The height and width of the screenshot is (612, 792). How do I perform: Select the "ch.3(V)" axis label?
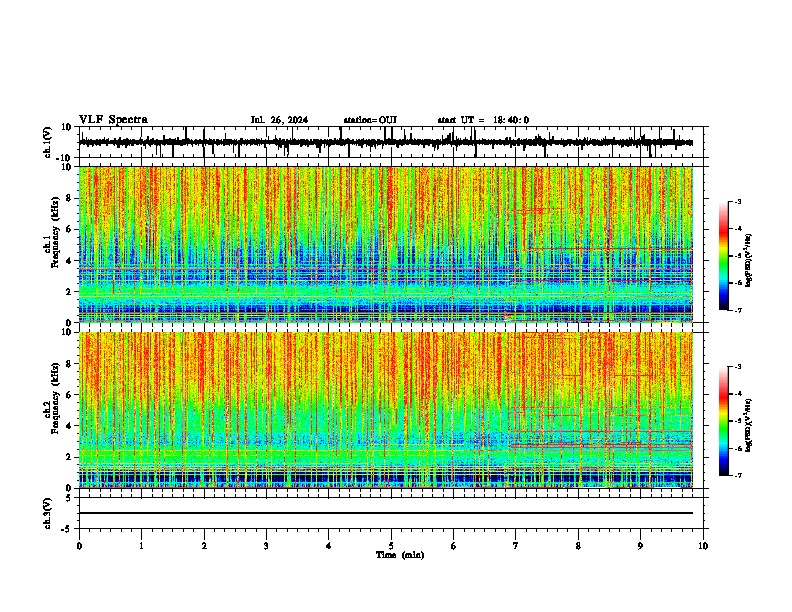tap(48, 513)
